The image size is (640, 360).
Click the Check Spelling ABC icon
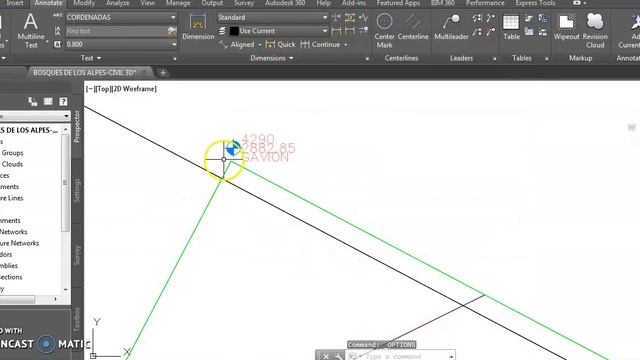coord(58,17)
